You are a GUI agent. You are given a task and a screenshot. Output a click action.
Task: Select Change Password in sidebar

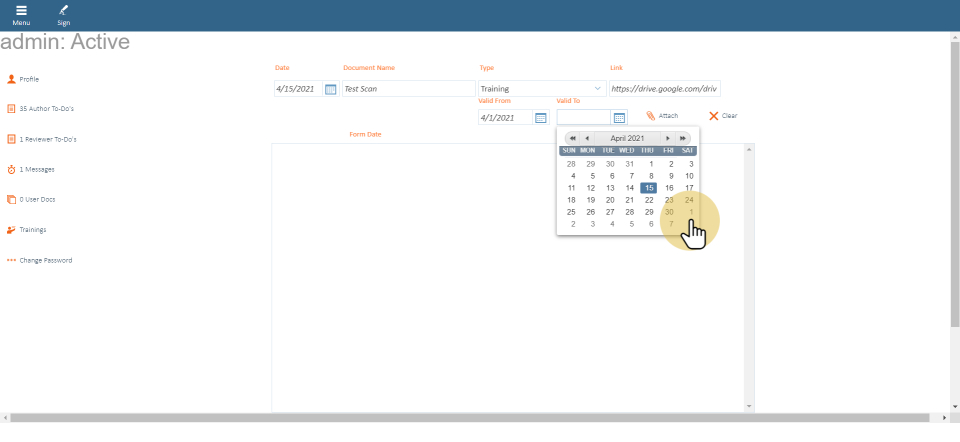(45, 260)
